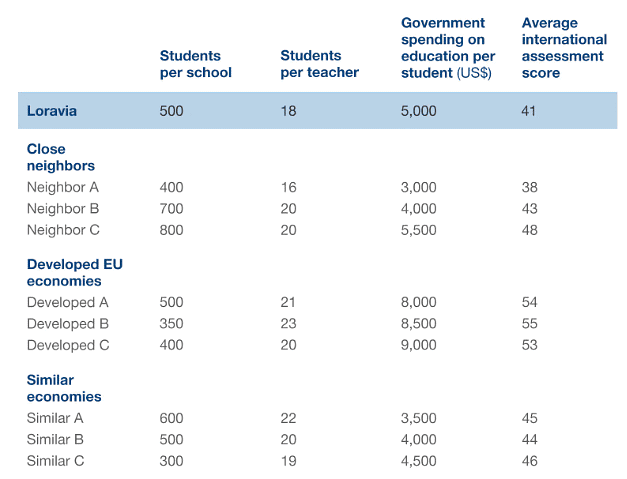627x479 pixels.
Task: Click Loravia's assessment score of 41
Action: pyautogui.click(x=529, y=111)
